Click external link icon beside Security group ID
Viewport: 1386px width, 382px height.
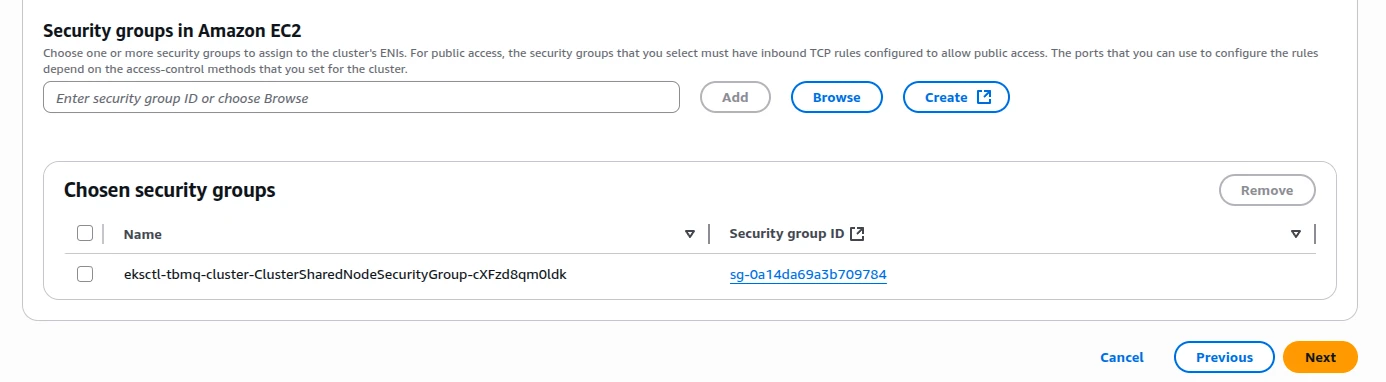coord(857,234)
